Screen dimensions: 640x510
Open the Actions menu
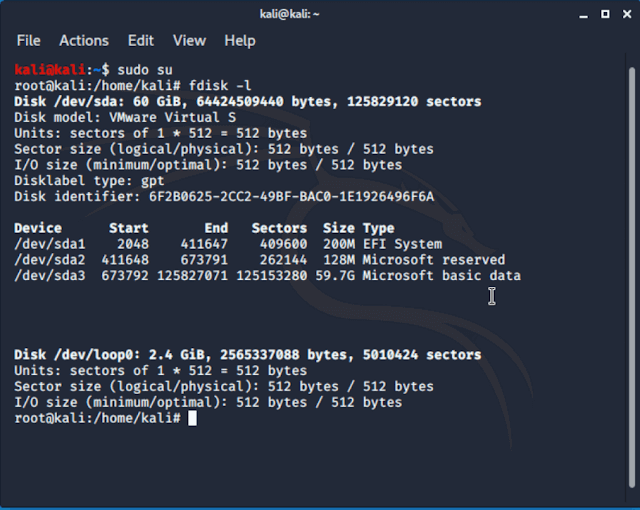pos(84,41)
